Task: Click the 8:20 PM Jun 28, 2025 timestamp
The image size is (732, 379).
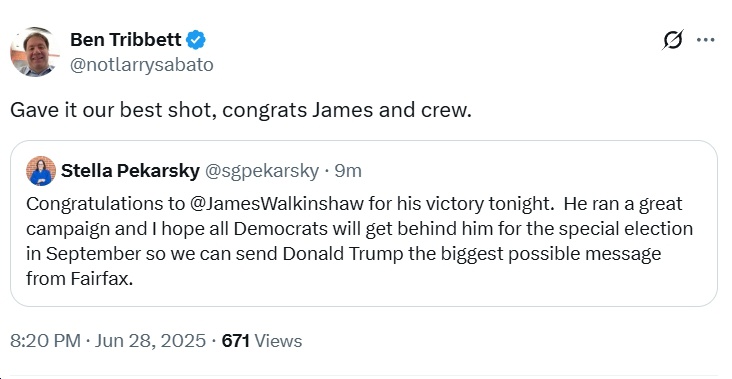Action: (108, 341)
